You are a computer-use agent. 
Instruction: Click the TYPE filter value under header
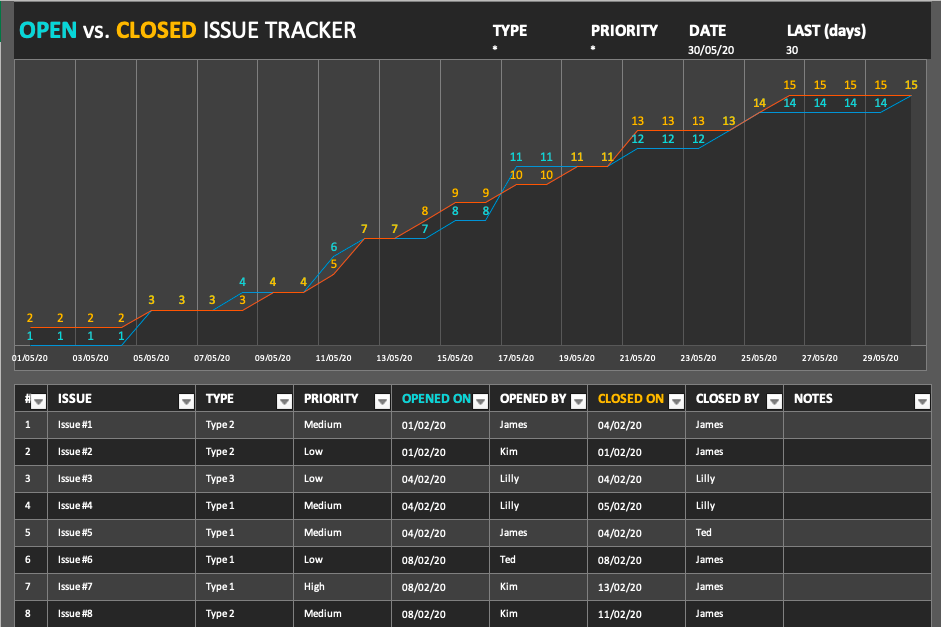496,49
